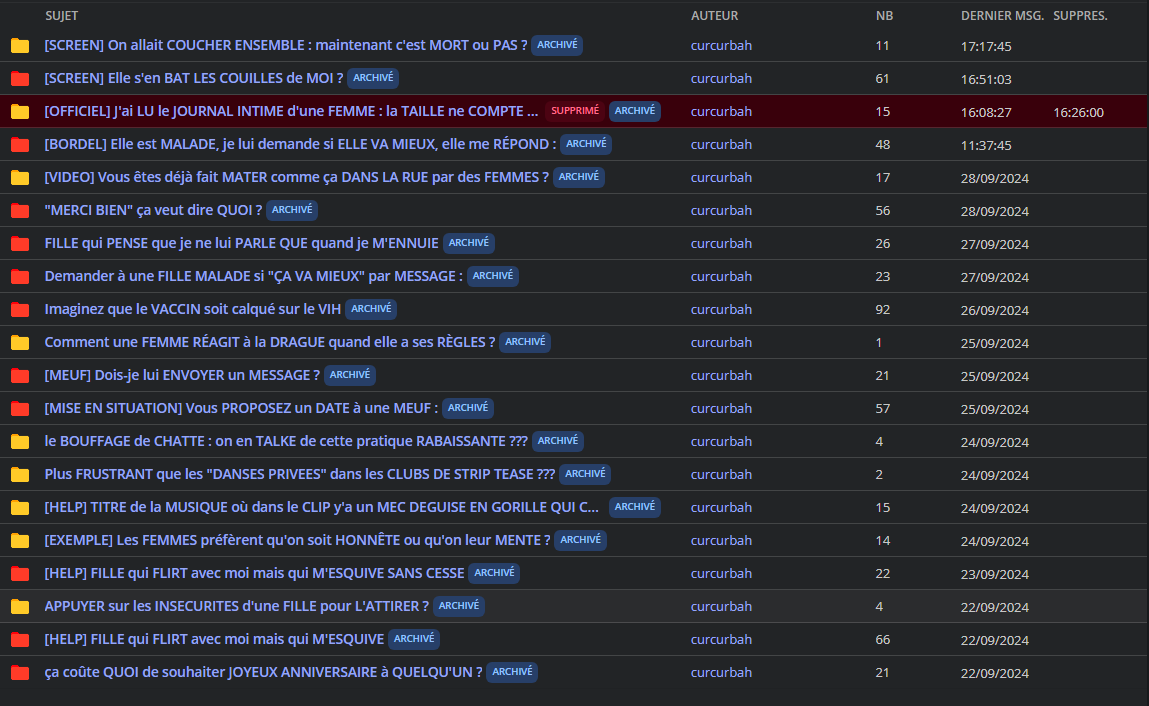Click folder icon beside 'On allait COUCHER ENSEMBLE' topic

pos(20,45)
